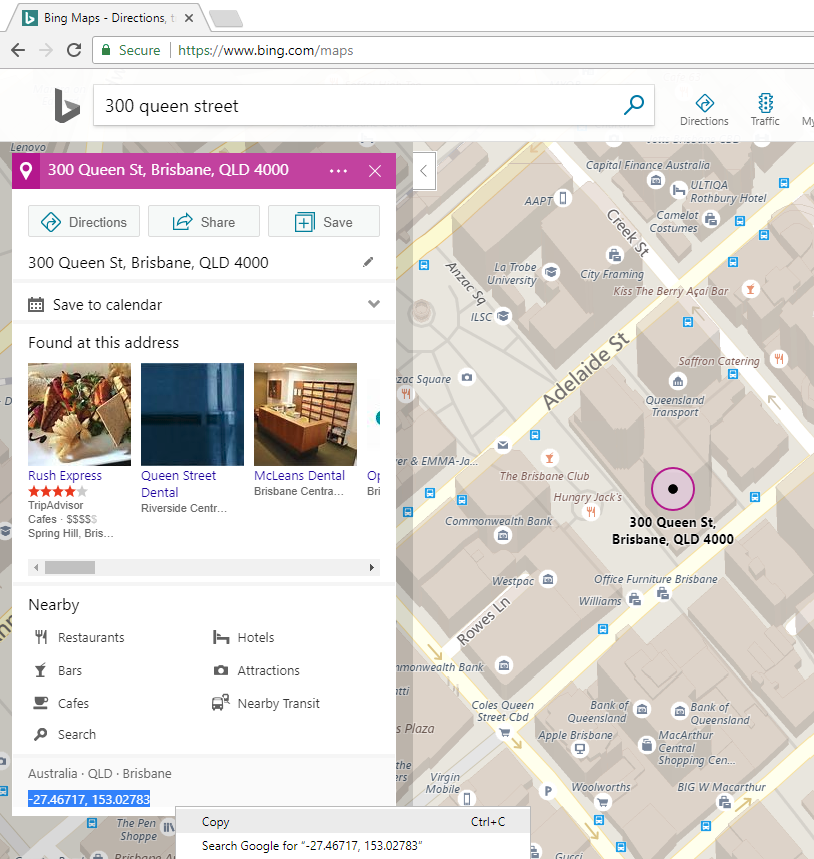814x859 pixels.
Task: Click the Apple Brisbane store icon
Action: 580,749
